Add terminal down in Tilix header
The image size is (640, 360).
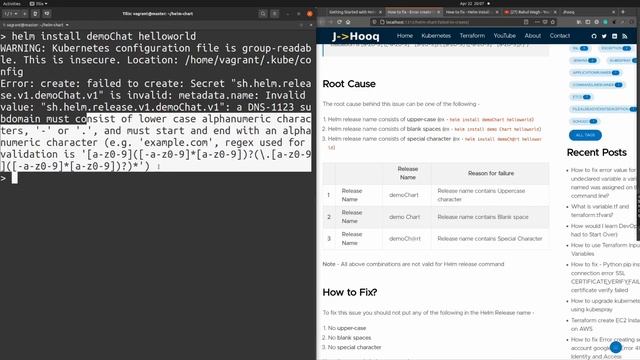click(x=47, y=14)
